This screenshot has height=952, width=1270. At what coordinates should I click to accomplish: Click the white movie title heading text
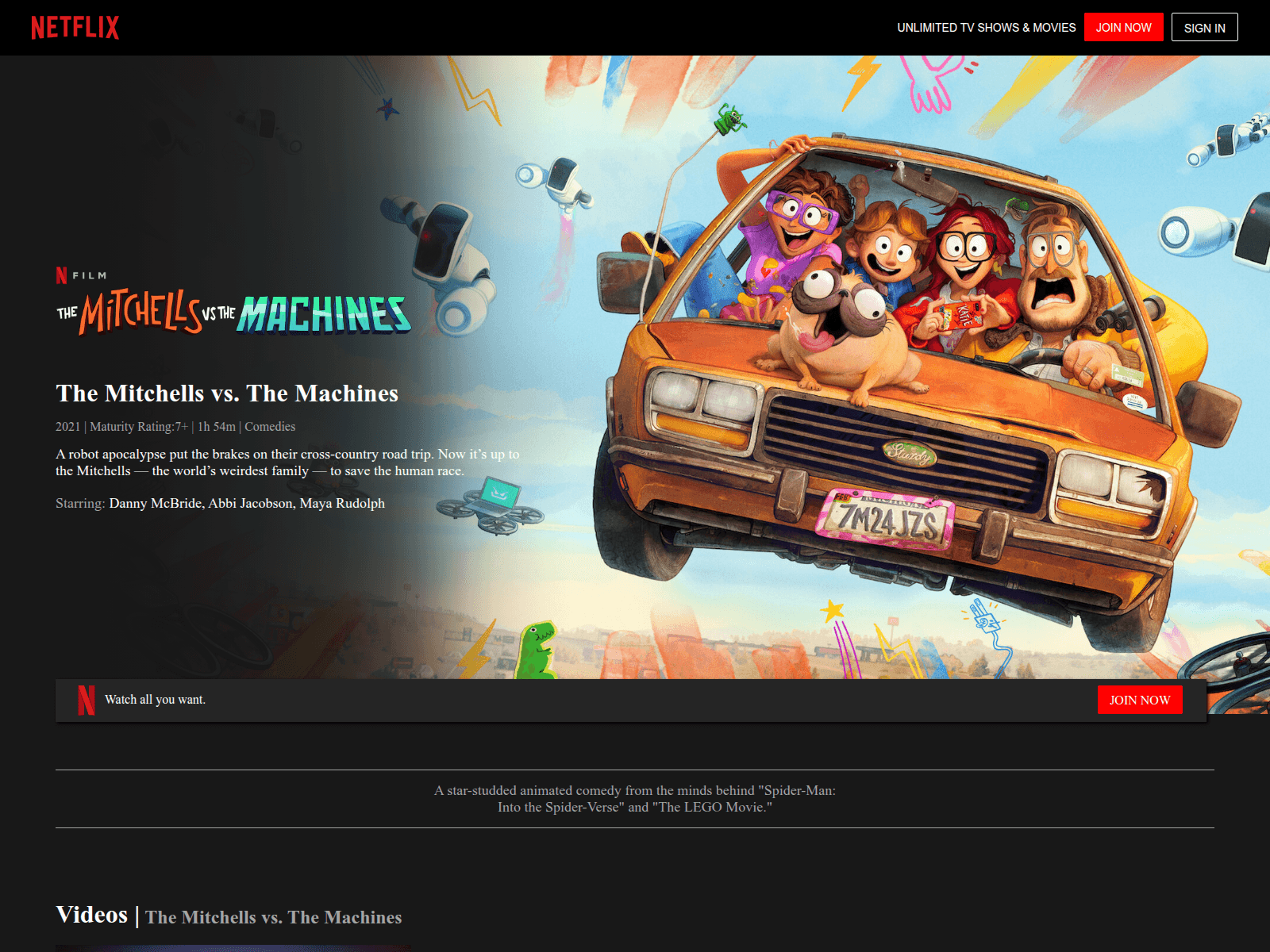[227, 393]
